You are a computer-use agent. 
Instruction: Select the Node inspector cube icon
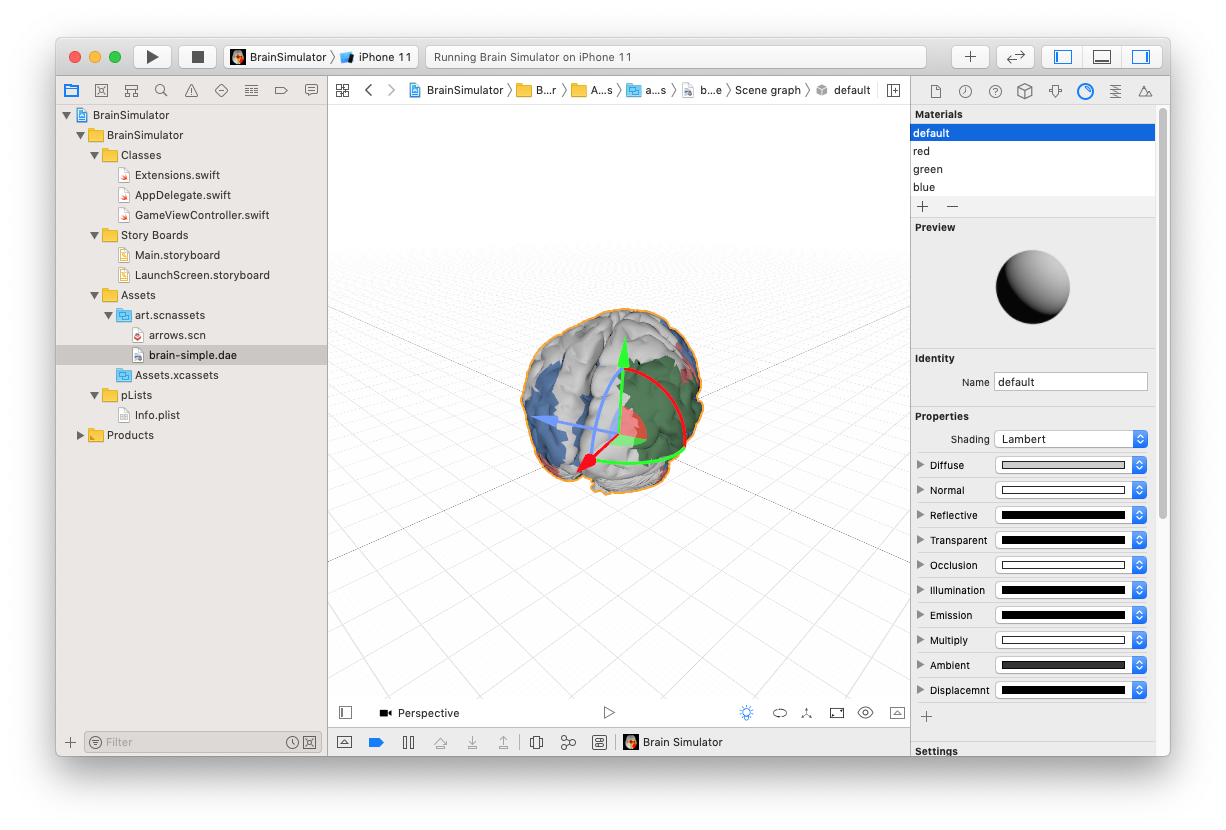point(1025,90)
